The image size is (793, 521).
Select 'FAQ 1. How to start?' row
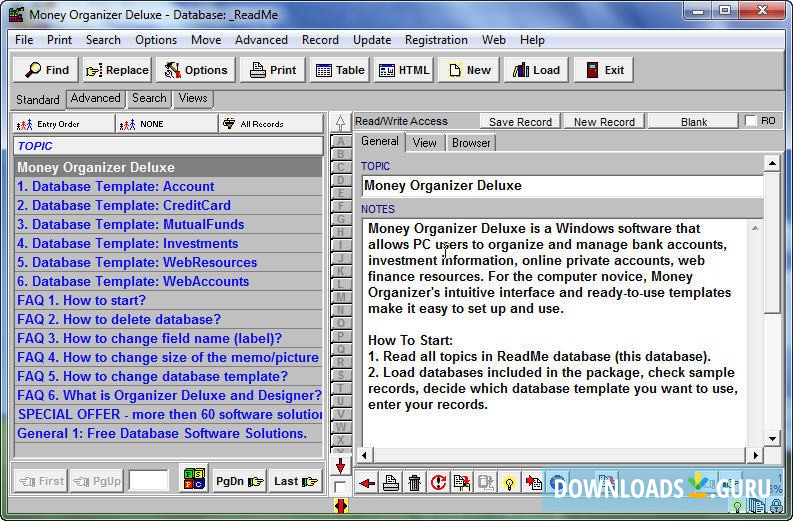click(x=168, y=300)
